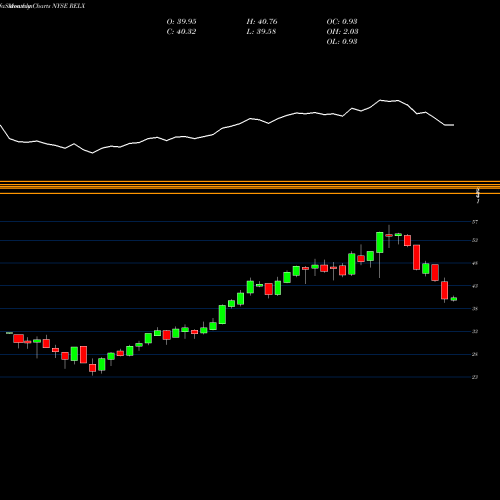
Task: Select the close value 'C: 40.32'
Action: coord(181,32)
